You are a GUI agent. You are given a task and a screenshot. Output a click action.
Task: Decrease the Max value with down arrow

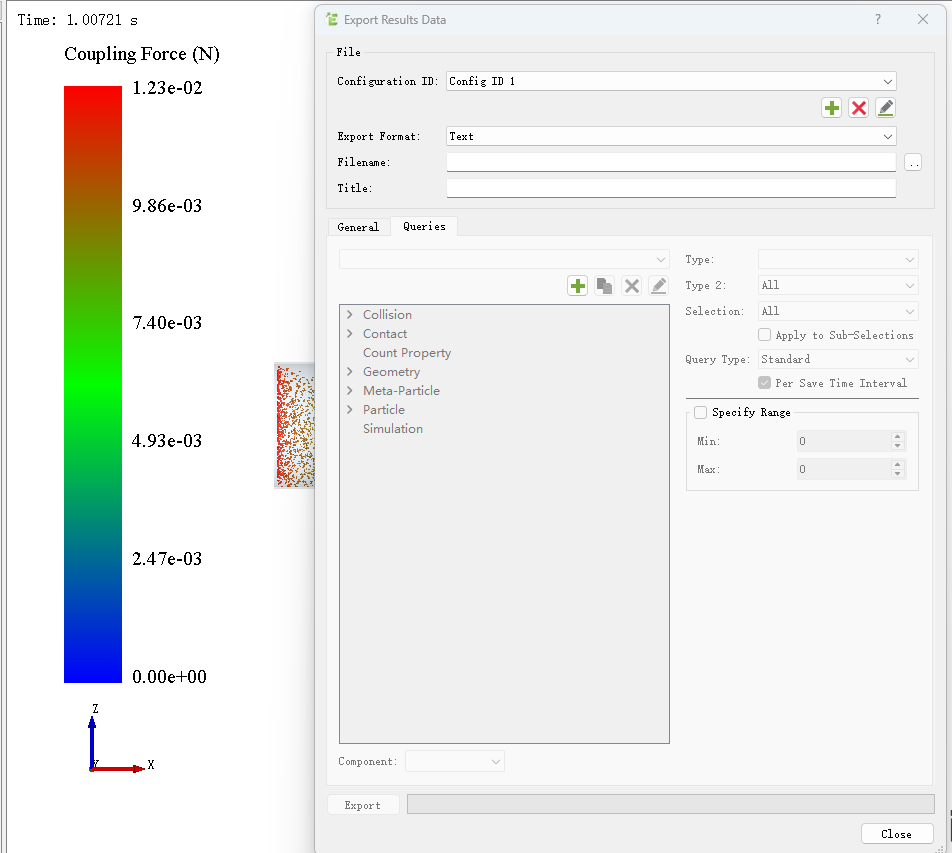pyautogui.click(x=898, y=474)
